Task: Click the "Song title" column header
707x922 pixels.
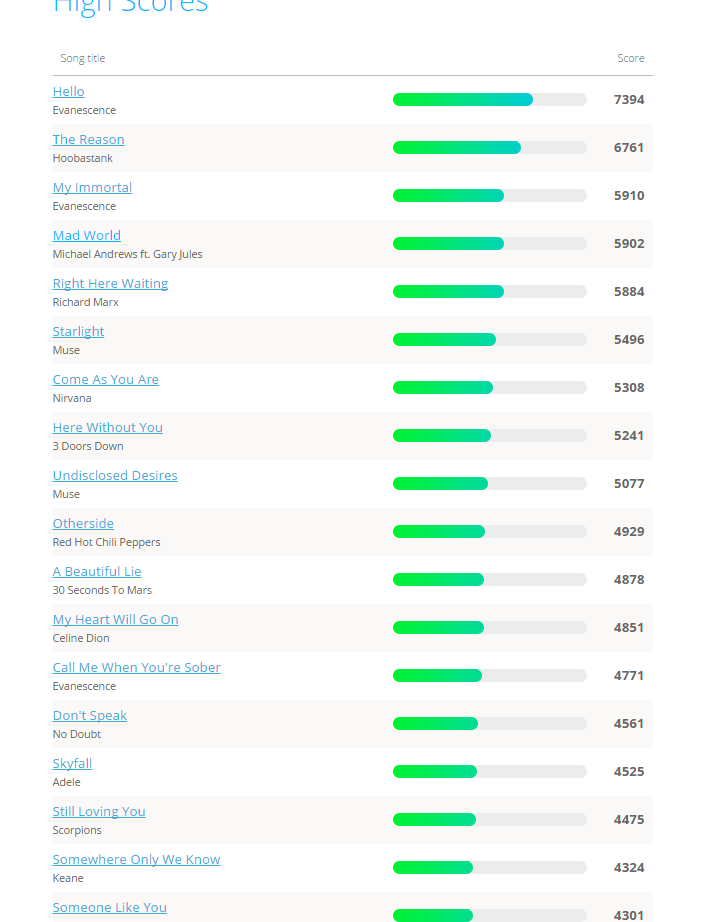Action: pos(83,59)
